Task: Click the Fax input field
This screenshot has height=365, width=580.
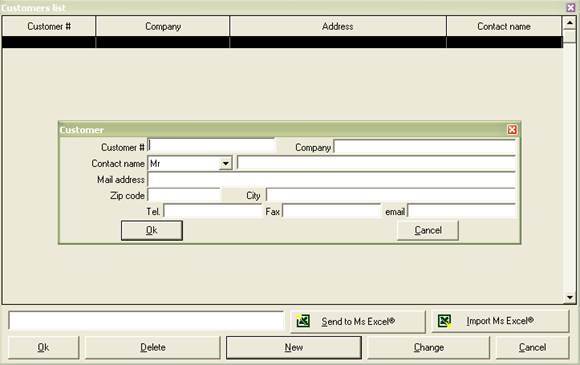Action: point(331,211)
